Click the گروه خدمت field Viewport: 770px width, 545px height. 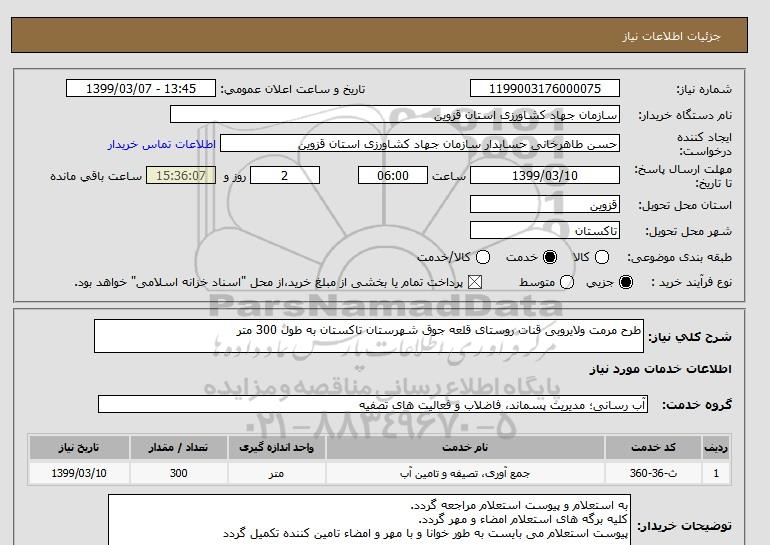pyautogui.click(x=373, y=404)
